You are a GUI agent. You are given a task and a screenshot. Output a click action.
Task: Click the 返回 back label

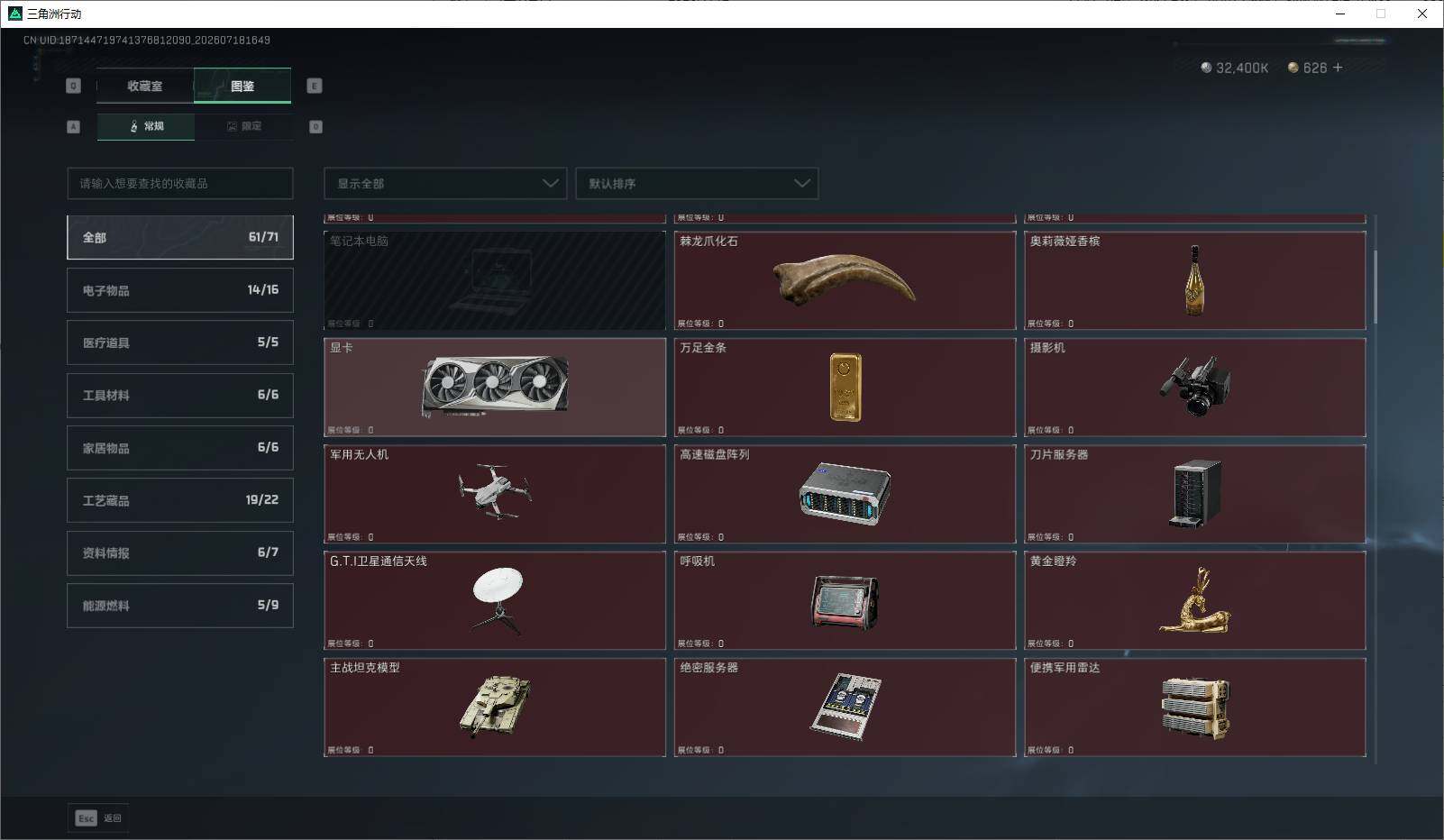click(x=113, y=818)
